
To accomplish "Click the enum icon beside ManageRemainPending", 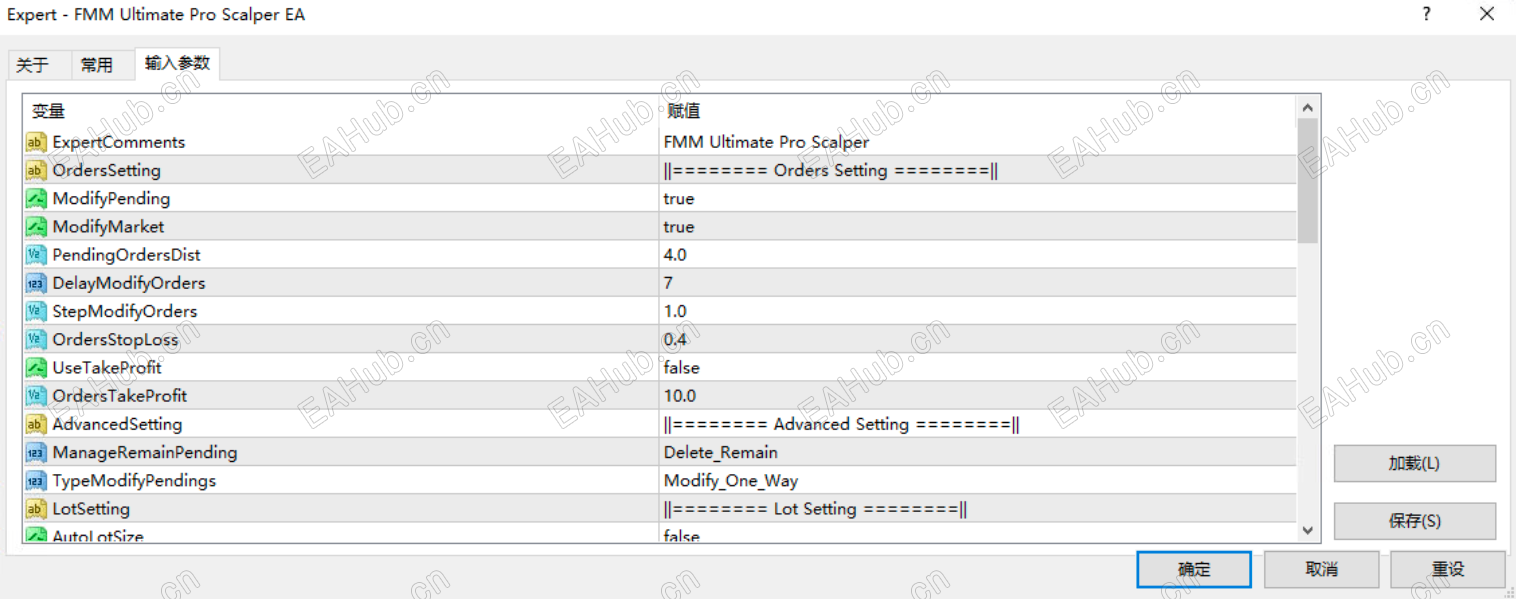I will tap(37, 452).
